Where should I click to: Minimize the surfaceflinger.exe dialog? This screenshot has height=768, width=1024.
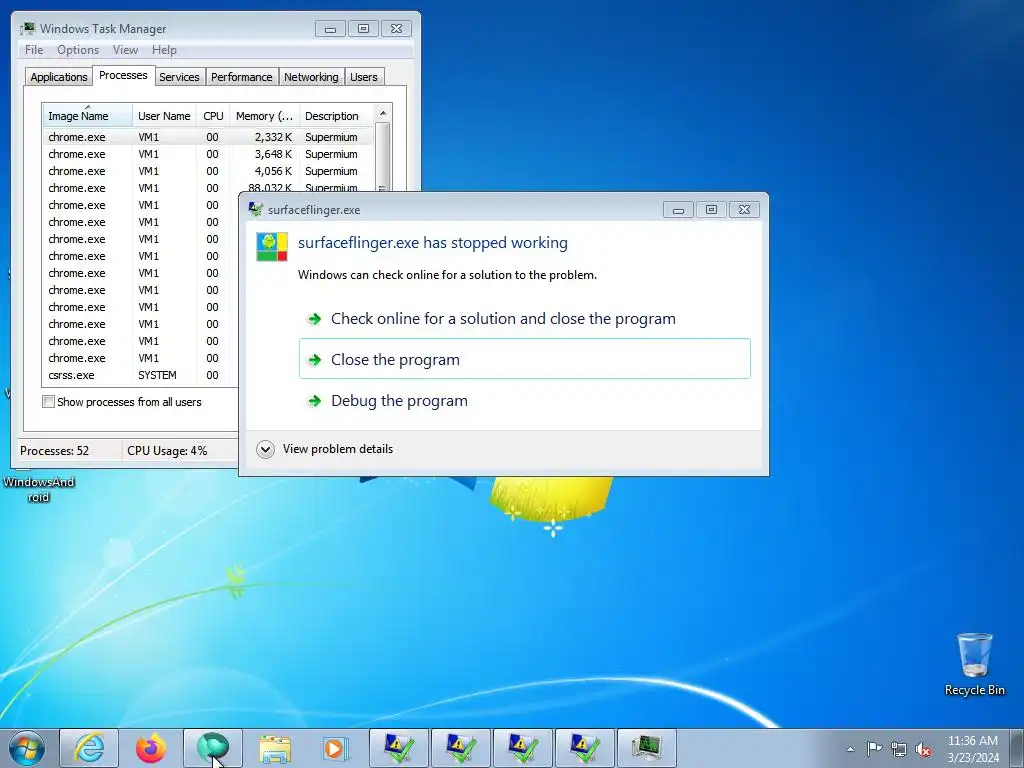coord(678,210)
